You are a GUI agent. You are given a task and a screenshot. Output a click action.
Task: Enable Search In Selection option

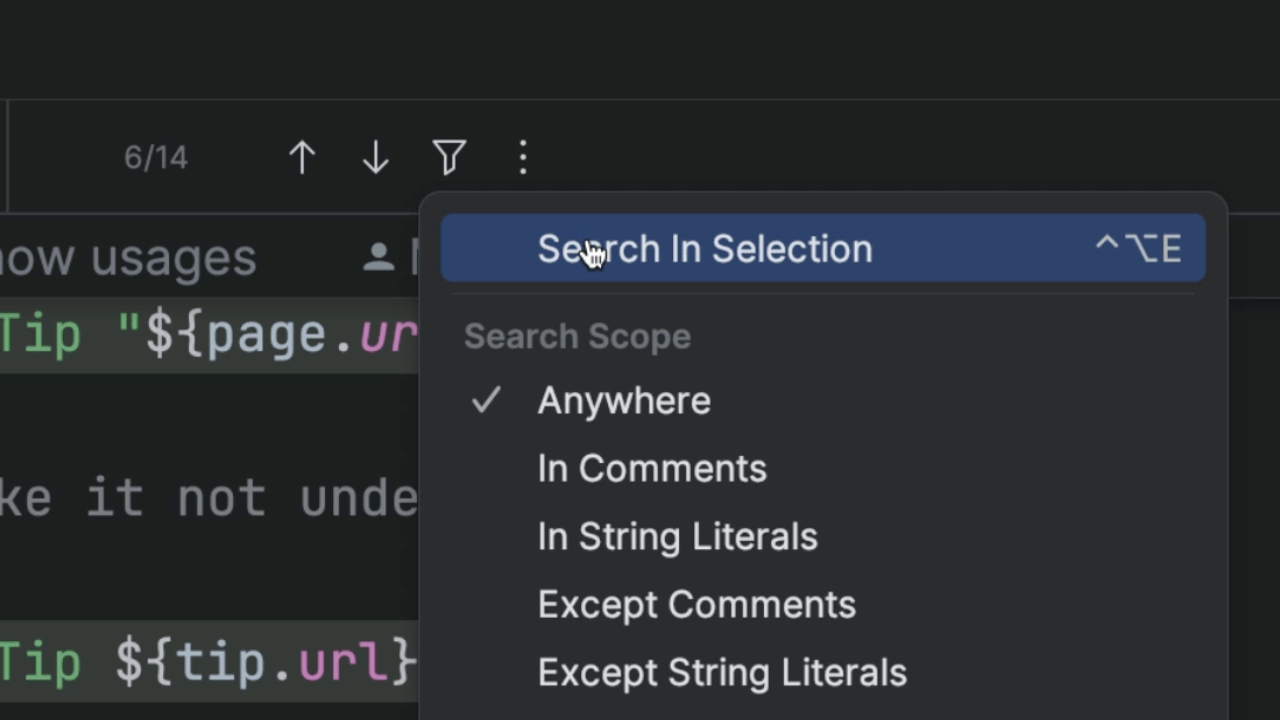(704, 249)
